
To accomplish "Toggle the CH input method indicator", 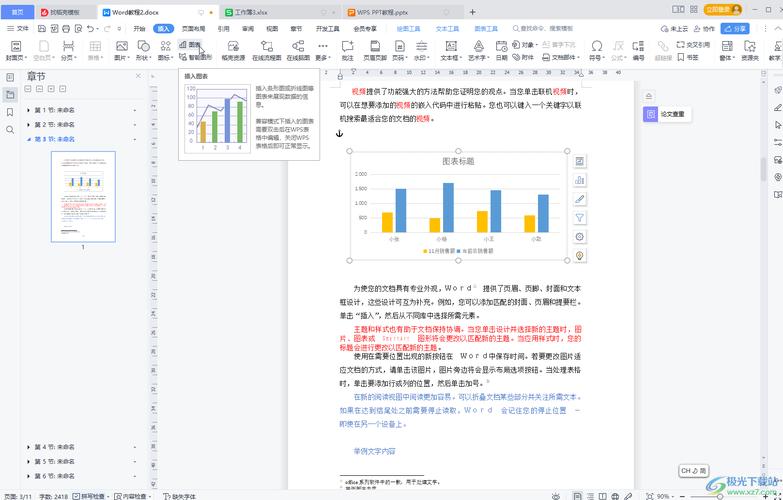I will [x=694, y=471].
